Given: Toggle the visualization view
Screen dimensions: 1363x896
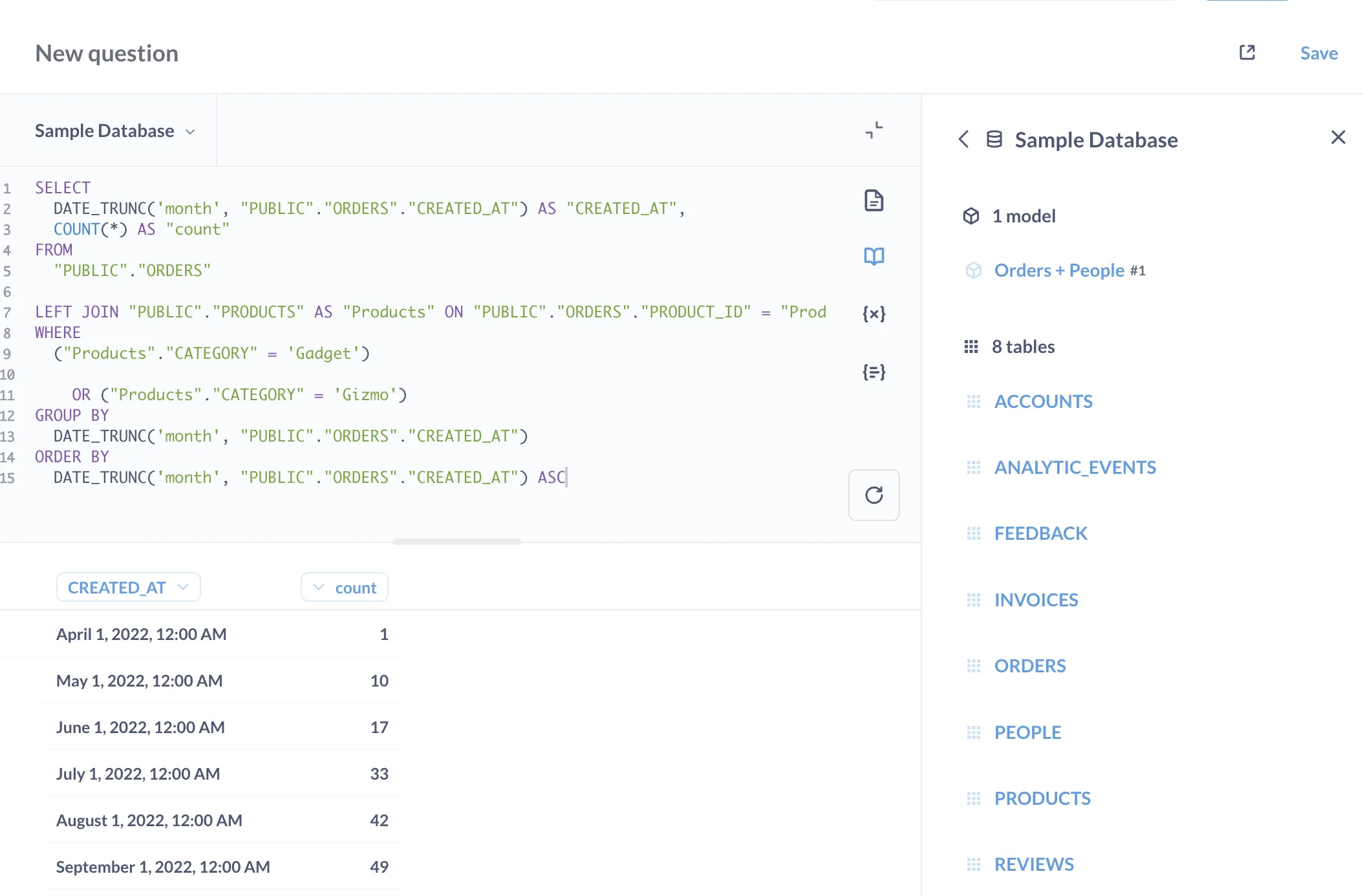Looking at the screenshot, I should tap(874, 130).
